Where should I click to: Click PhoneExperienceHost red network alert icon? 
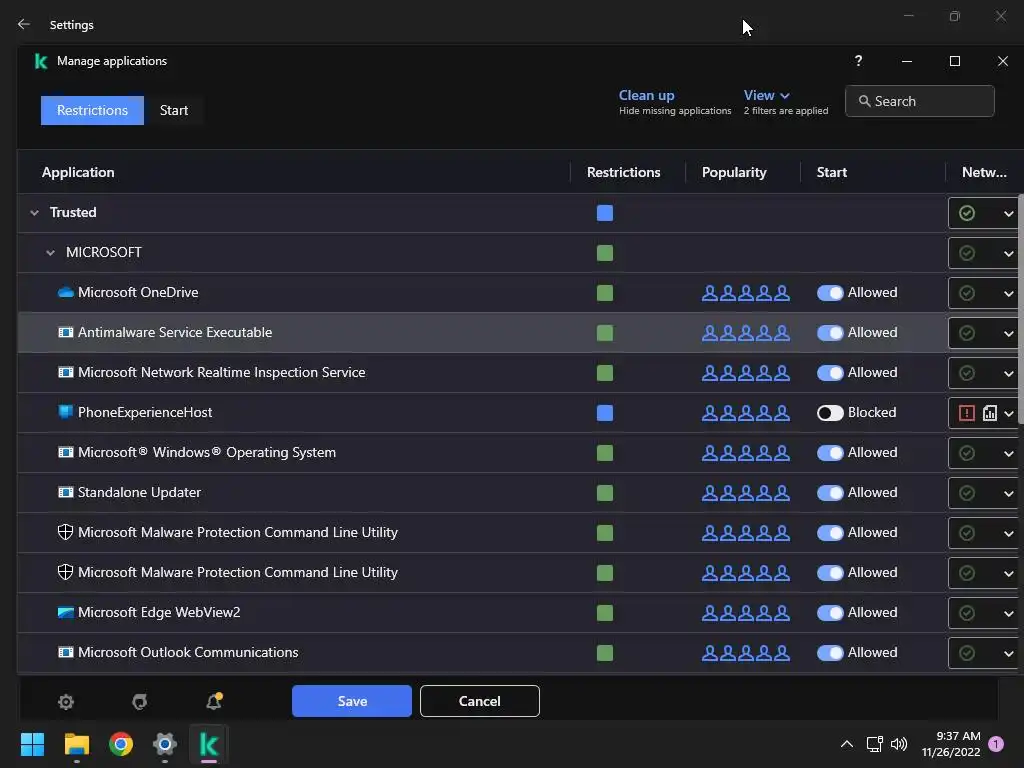point(967,413)
